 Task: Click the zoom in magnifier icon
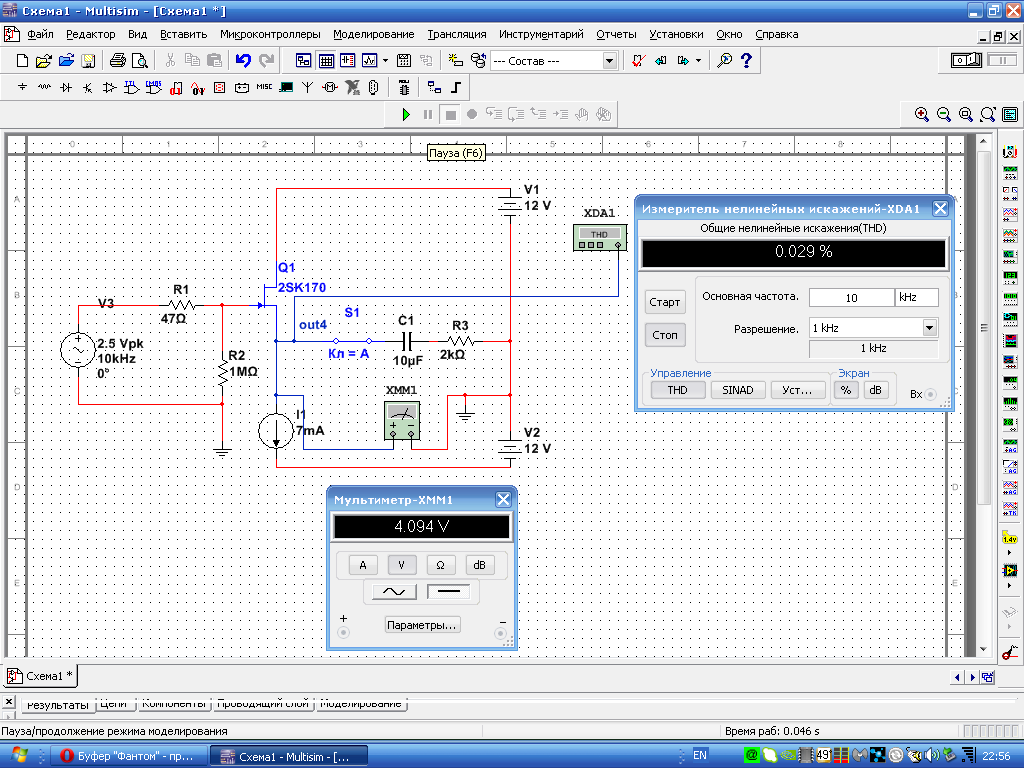tap(922, 115)
